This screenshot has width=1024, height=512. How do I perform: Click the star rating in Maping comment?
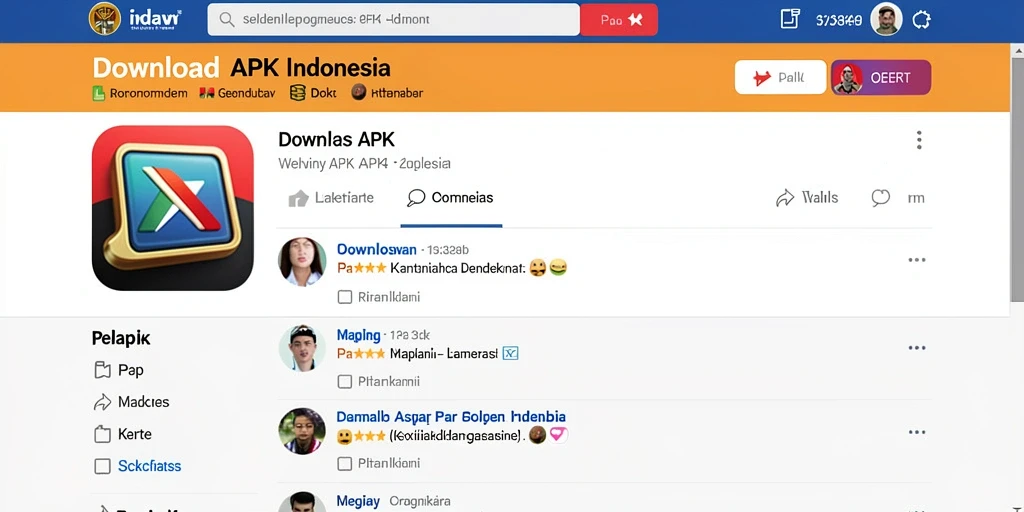pos(370,353)
